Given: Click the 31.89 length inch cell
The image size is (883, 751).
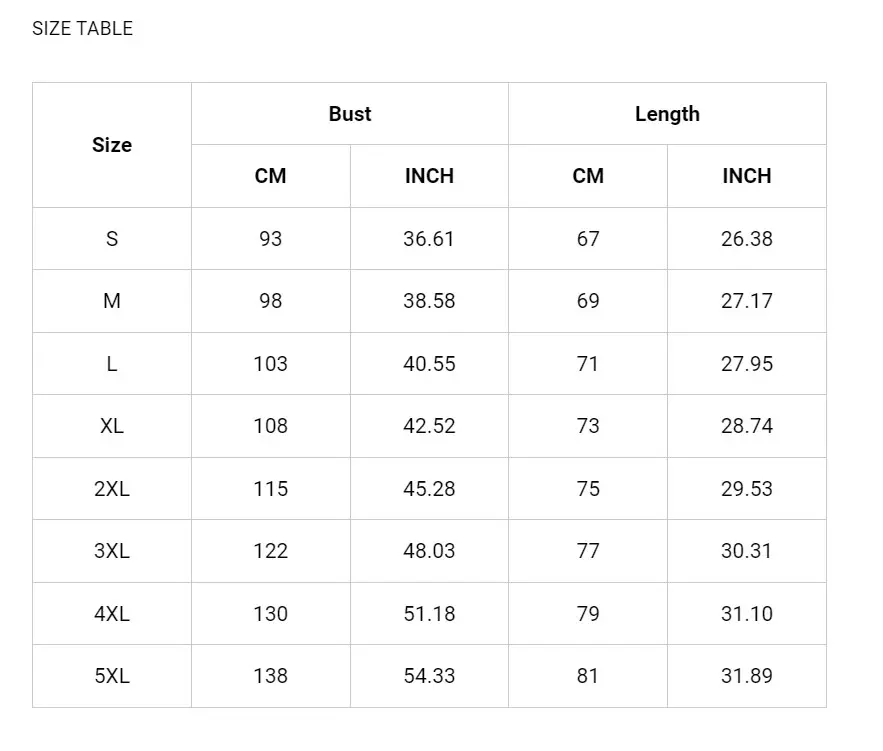Looking at the screenshot, I should (x=747, y=676).
